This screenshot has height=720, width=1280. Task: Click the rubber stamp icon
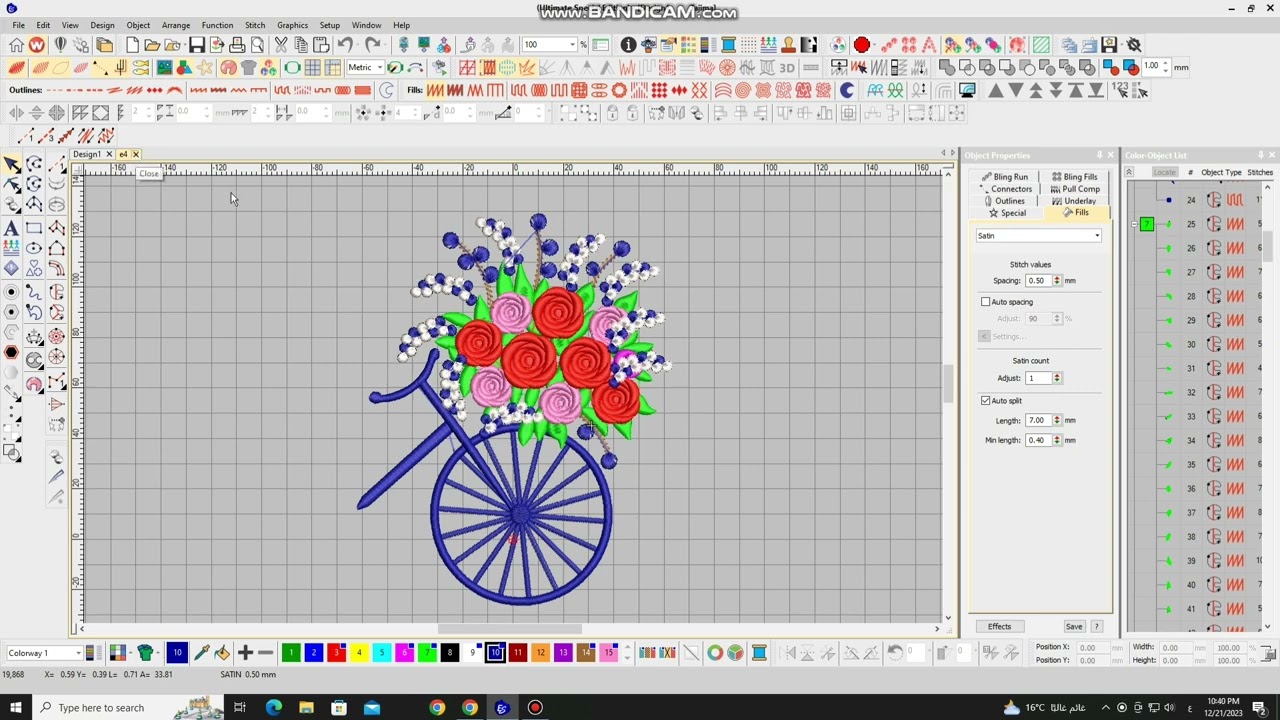point(788,44)
